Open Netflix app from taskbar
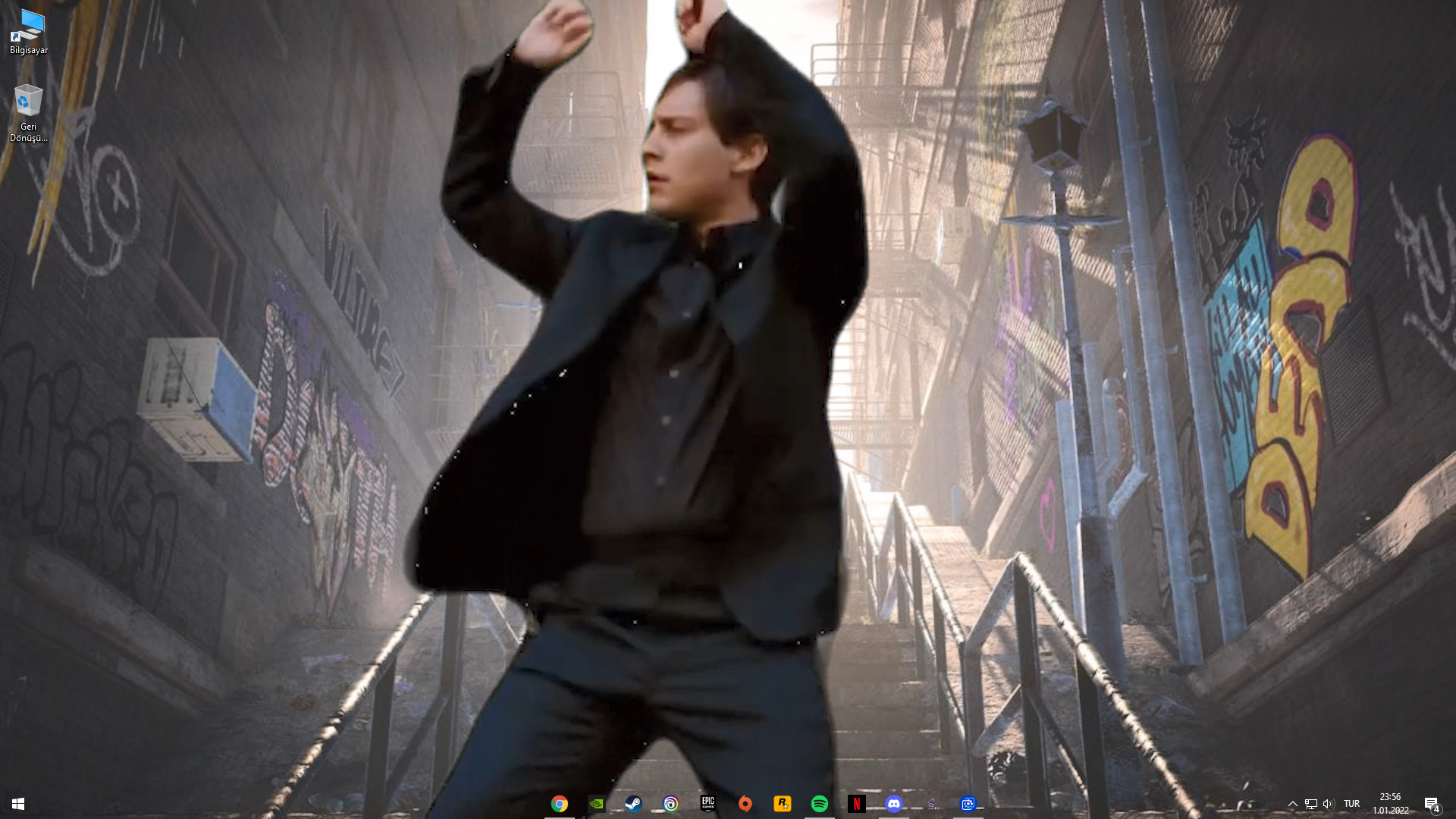 click(x=856, y=804)
